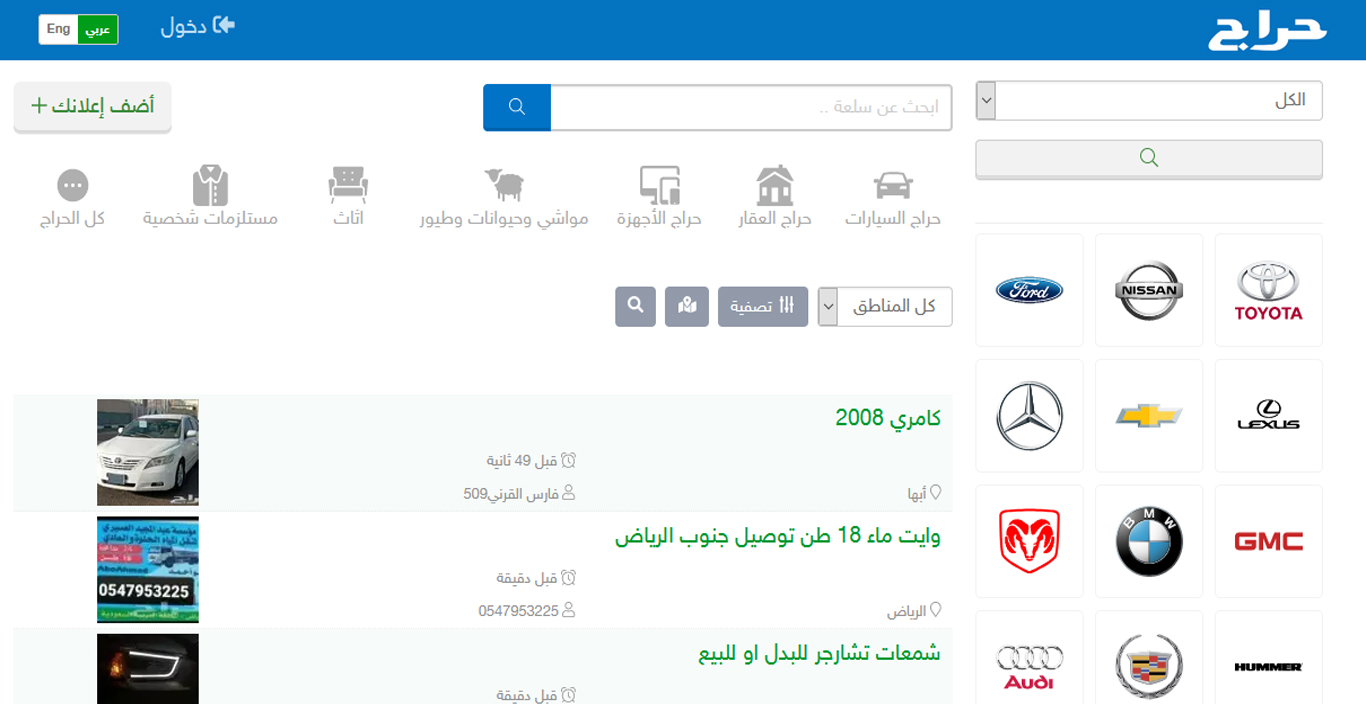Screen dimensions: 1366x704
Task: Open the كامري 2008 listing title
Action: click(x=888, y=417)
